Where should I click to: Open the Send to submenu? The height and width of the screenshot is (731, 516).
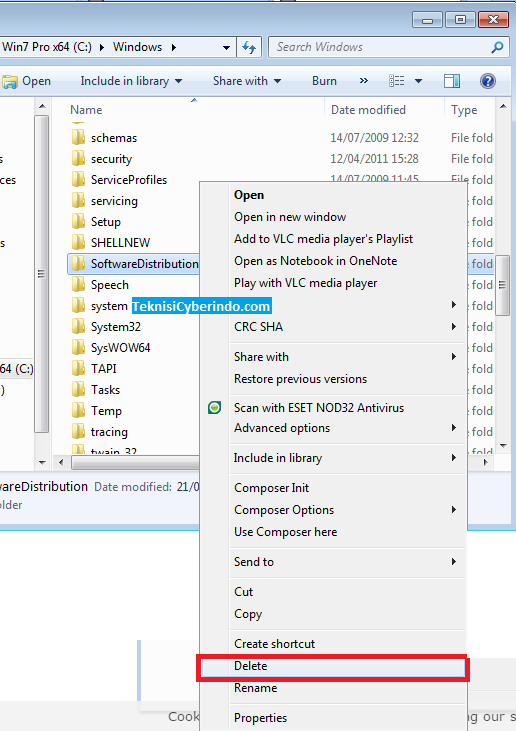tap(348, 562)
